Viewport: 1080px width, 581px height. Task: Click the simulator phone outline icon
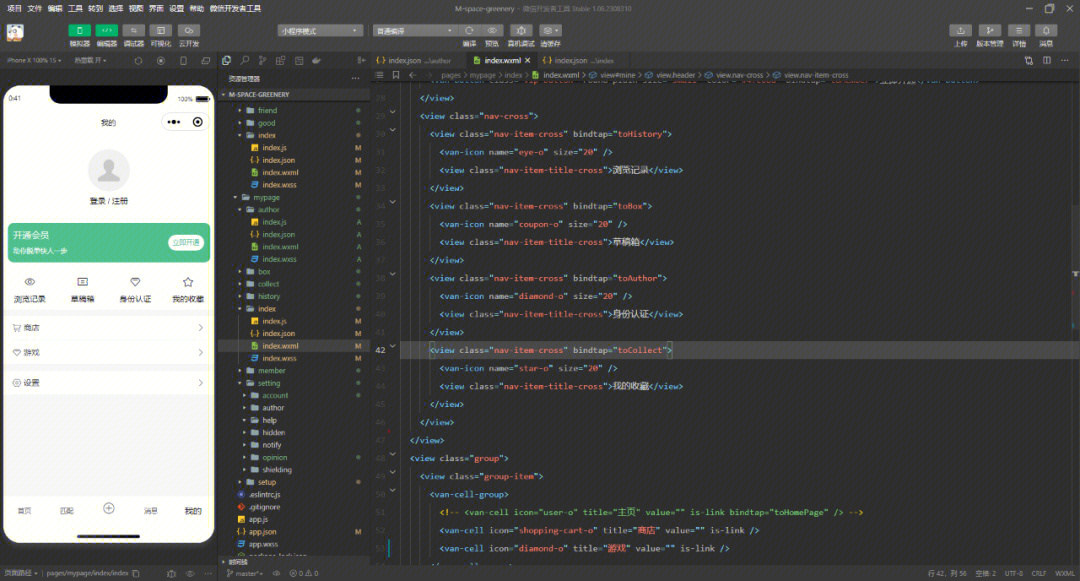coord(183,61)
